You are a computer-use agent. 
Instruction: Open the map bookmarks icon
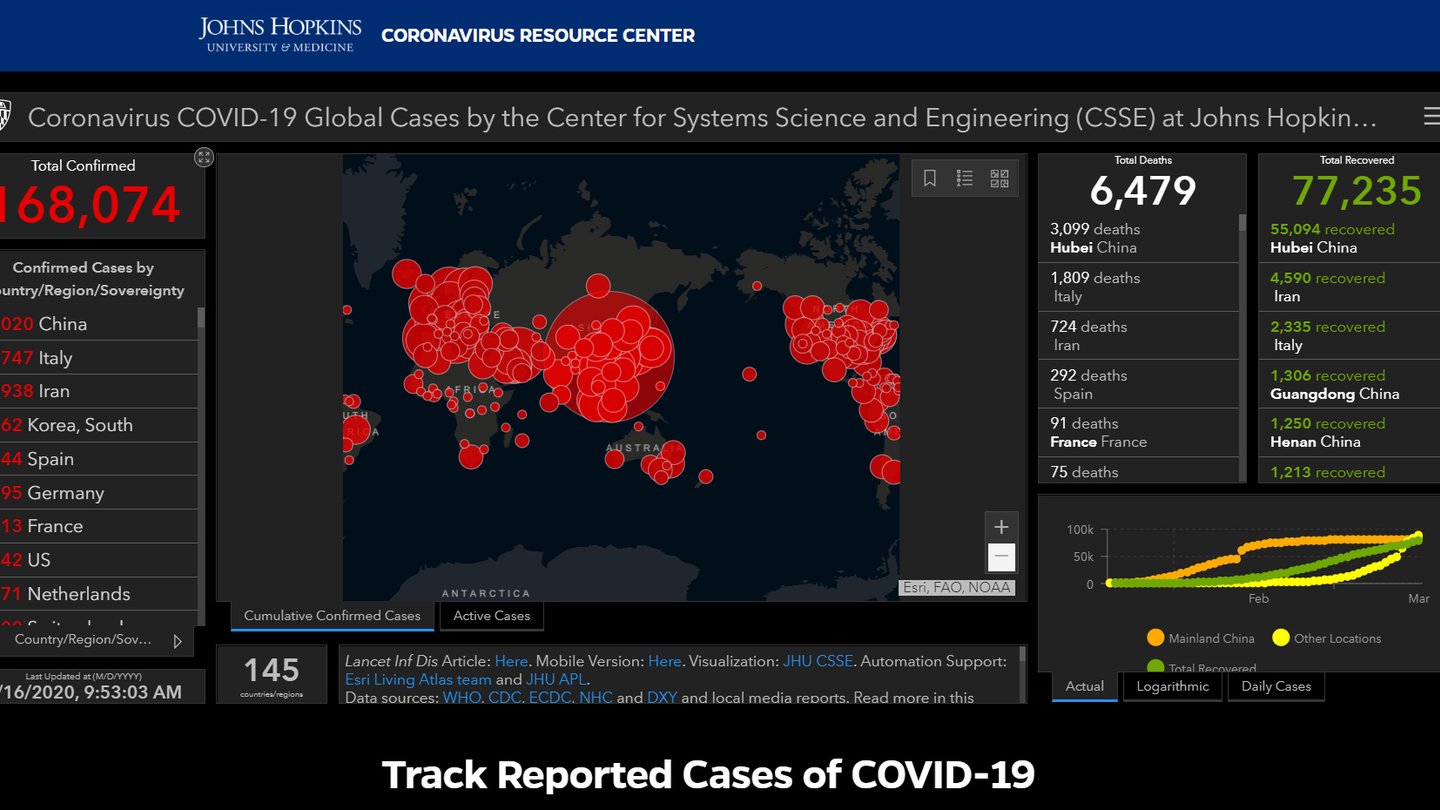click(930, 178)
